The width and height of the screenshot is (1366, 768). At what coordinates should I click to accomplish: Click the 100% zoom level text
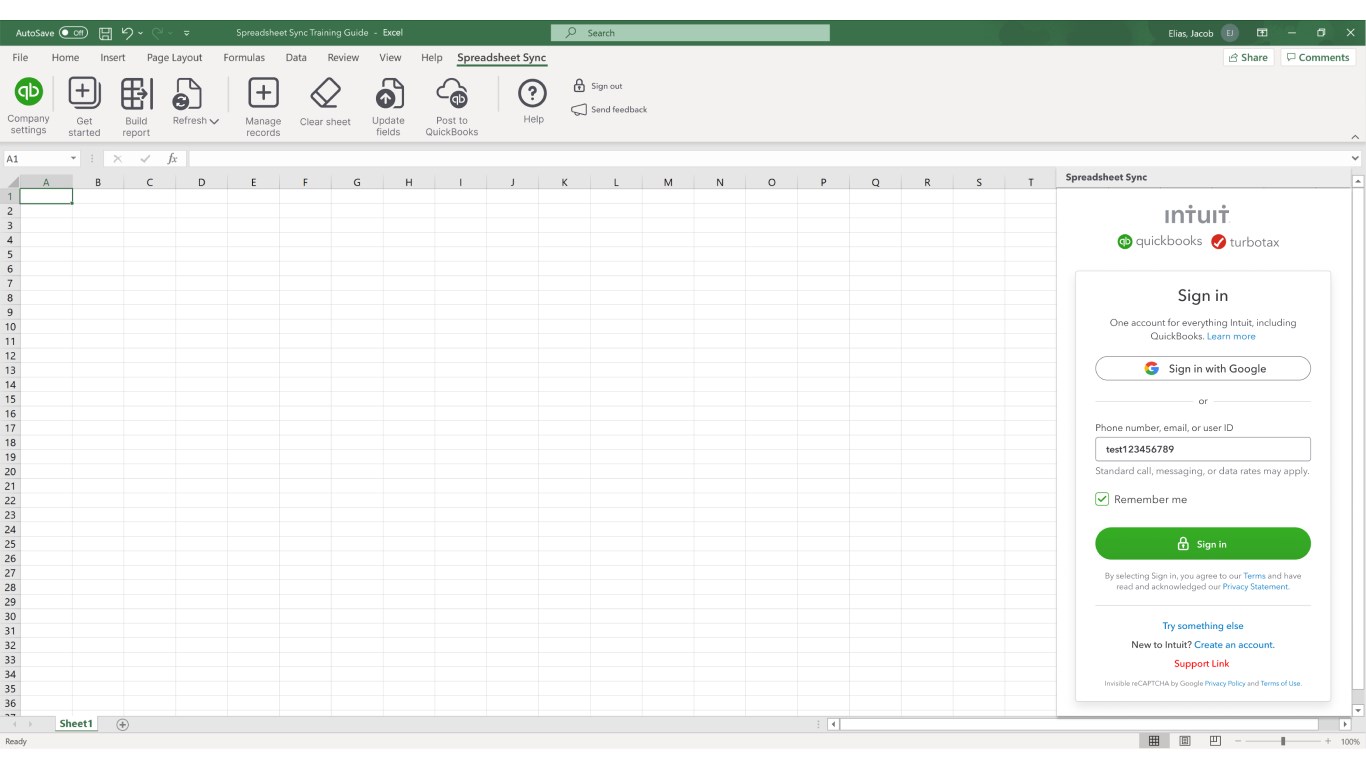[1350, 741]
